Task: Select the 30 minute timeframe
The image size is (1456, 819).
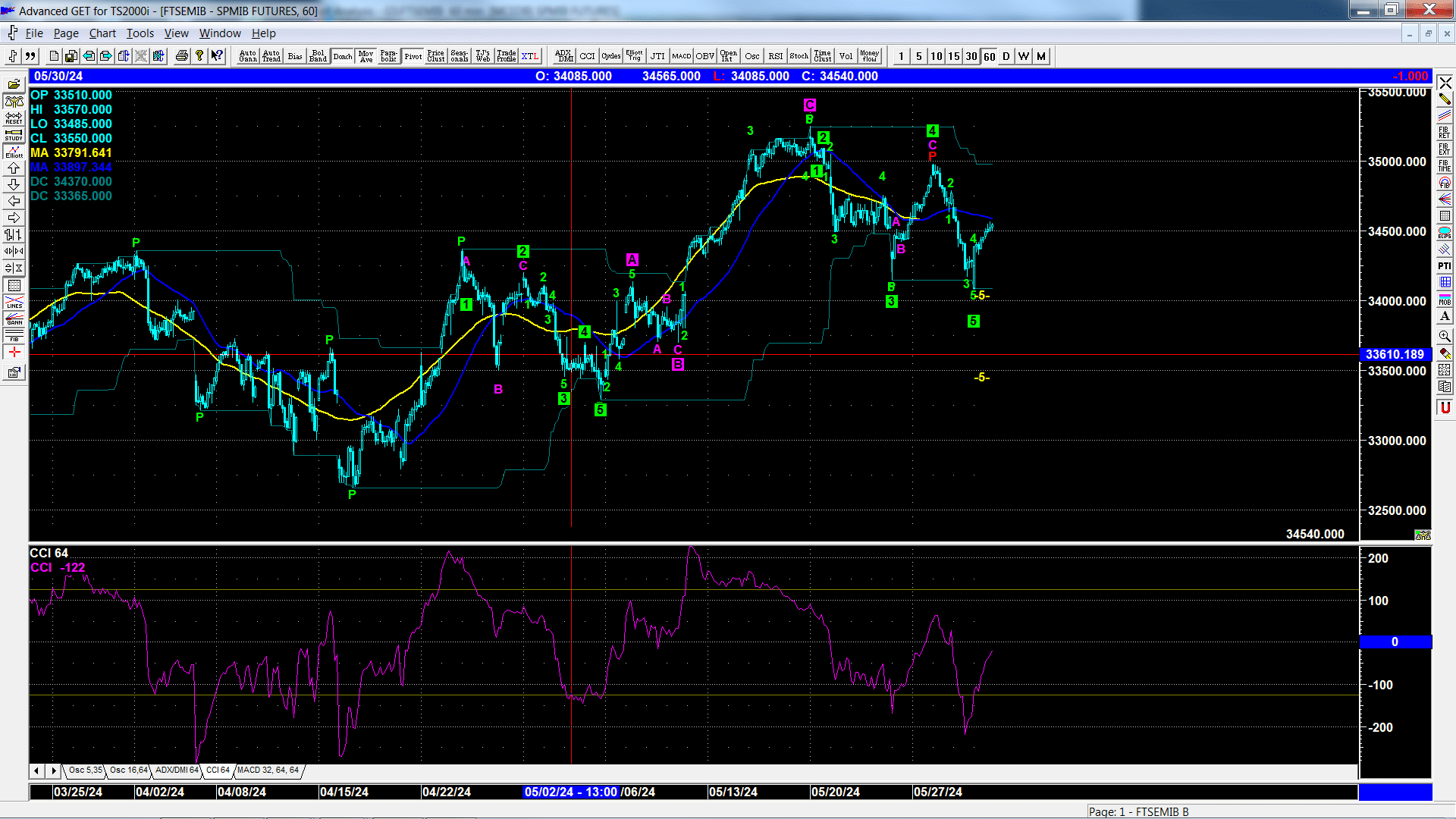Action: tap(971, 56)
